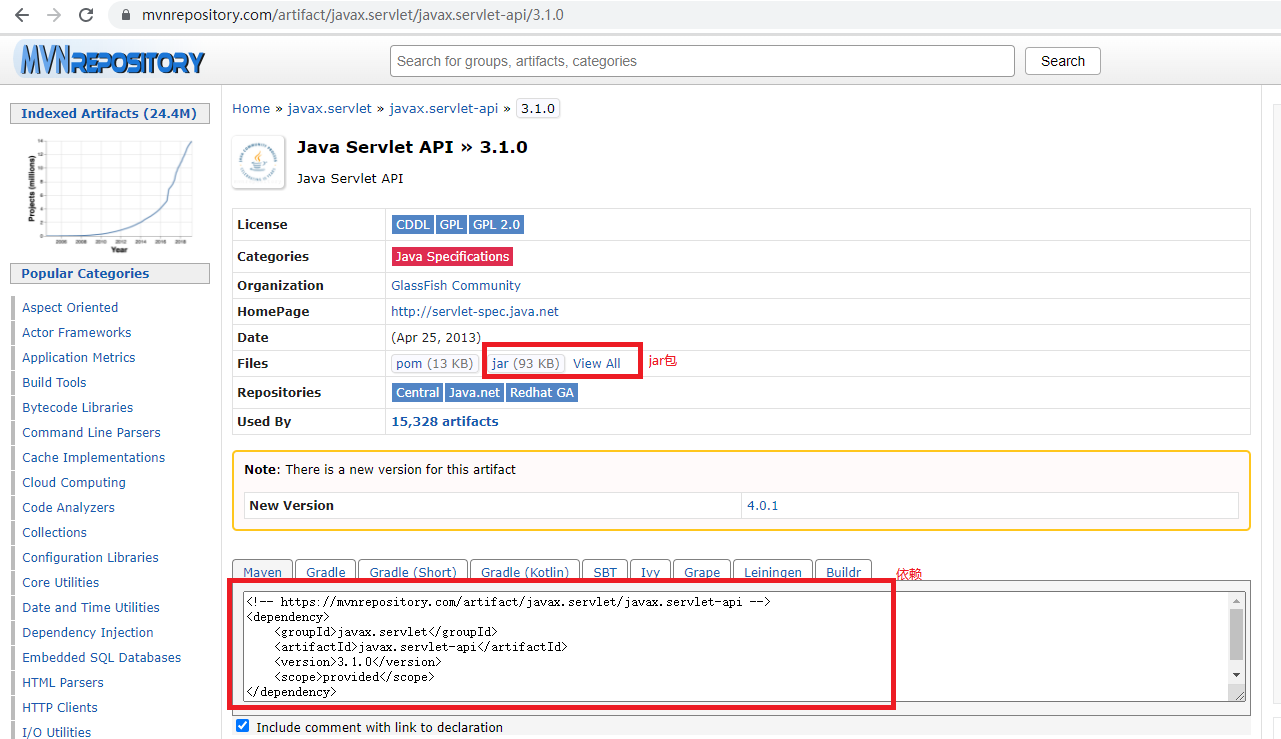Open Cache Implementations category
The width and height of the screenshot is (1281, 739).
click(94, 457)
